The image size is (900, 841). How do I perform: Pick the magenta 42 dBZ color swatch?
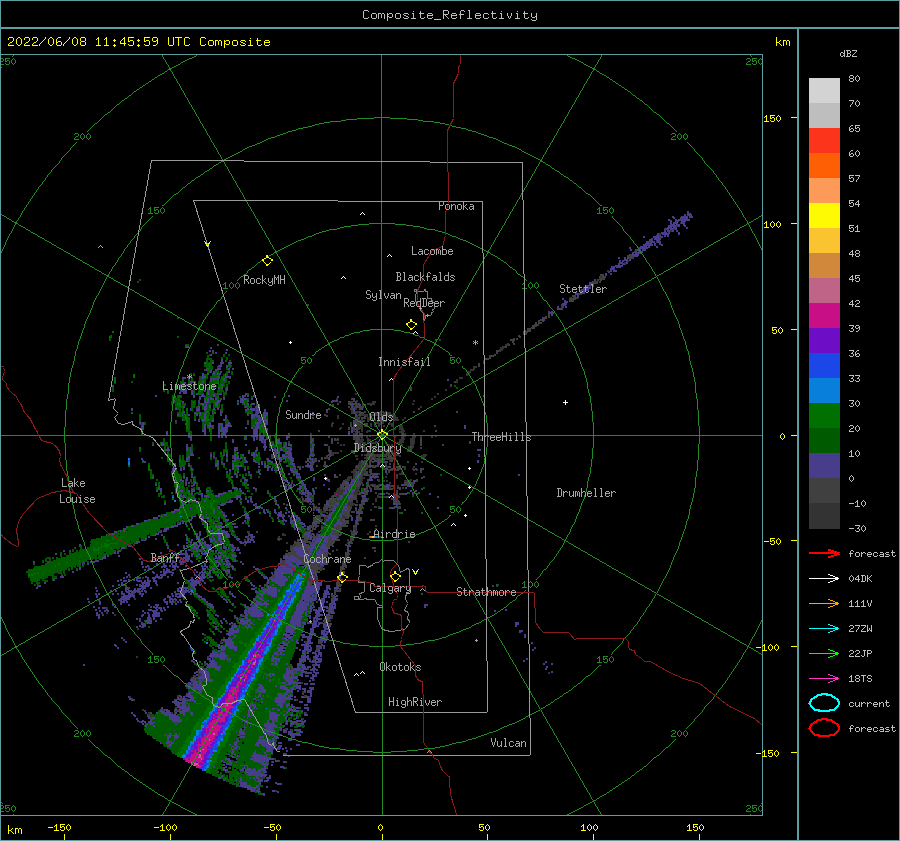[x=824, y=315]
